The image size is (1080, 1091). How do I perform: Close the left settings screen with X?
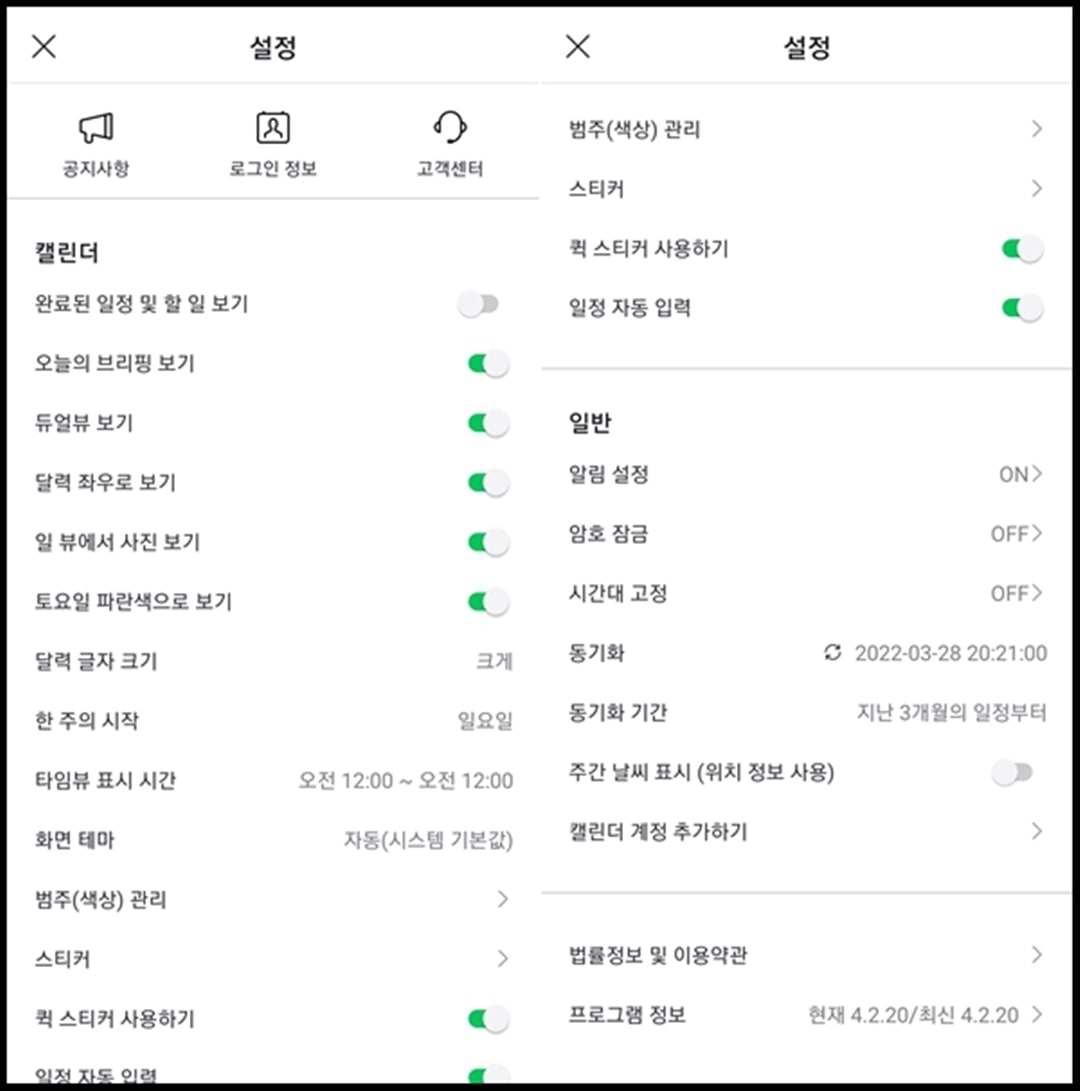[44, 47]
